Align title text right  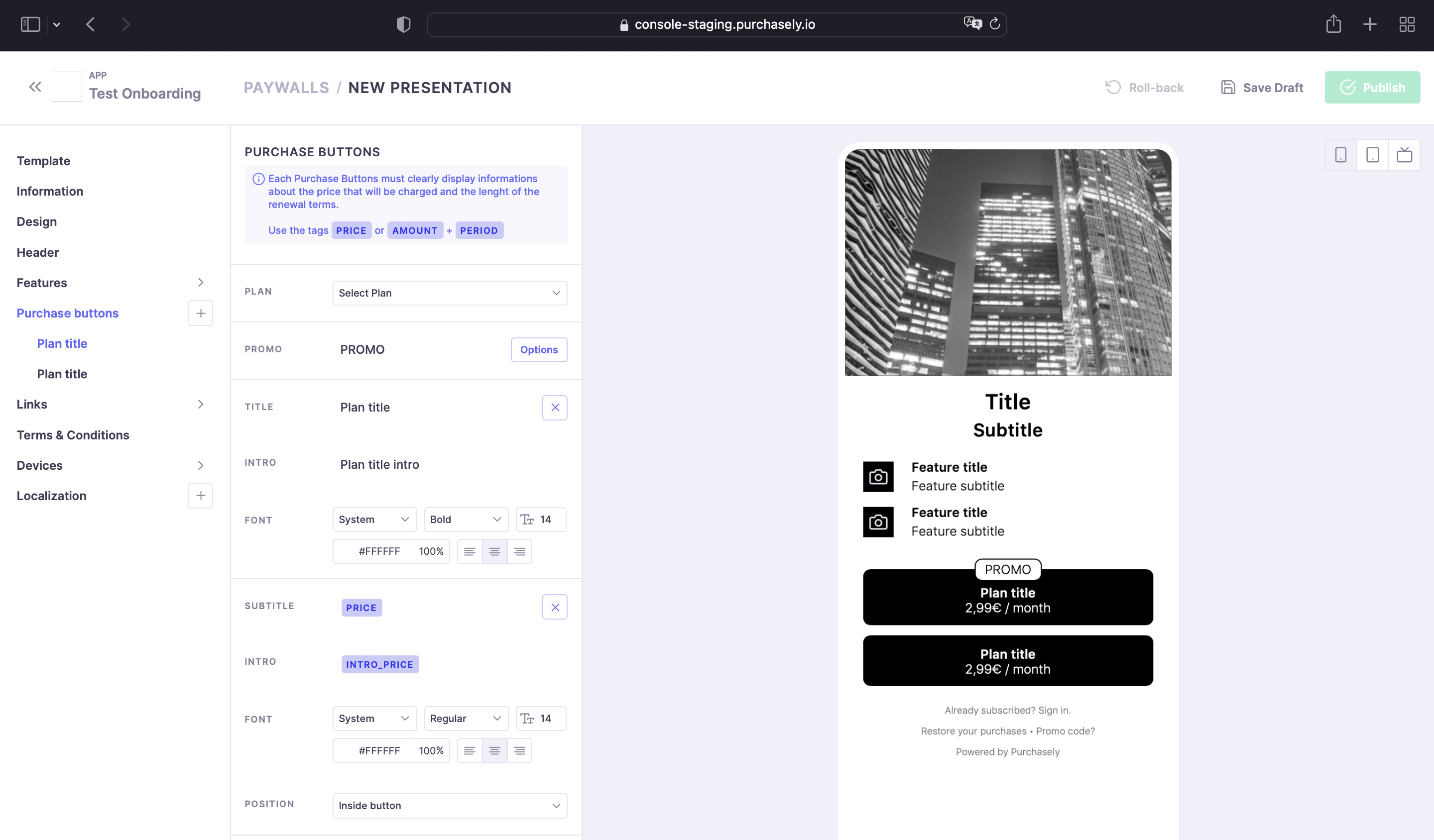519,552
